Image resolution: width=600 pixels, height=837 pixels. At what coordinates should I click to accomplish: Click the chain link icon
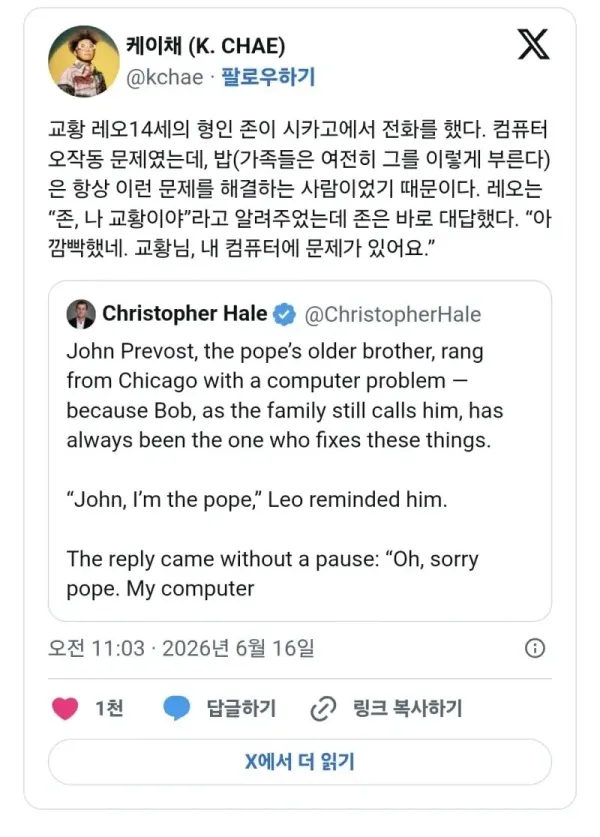click(x=323, y=709)
